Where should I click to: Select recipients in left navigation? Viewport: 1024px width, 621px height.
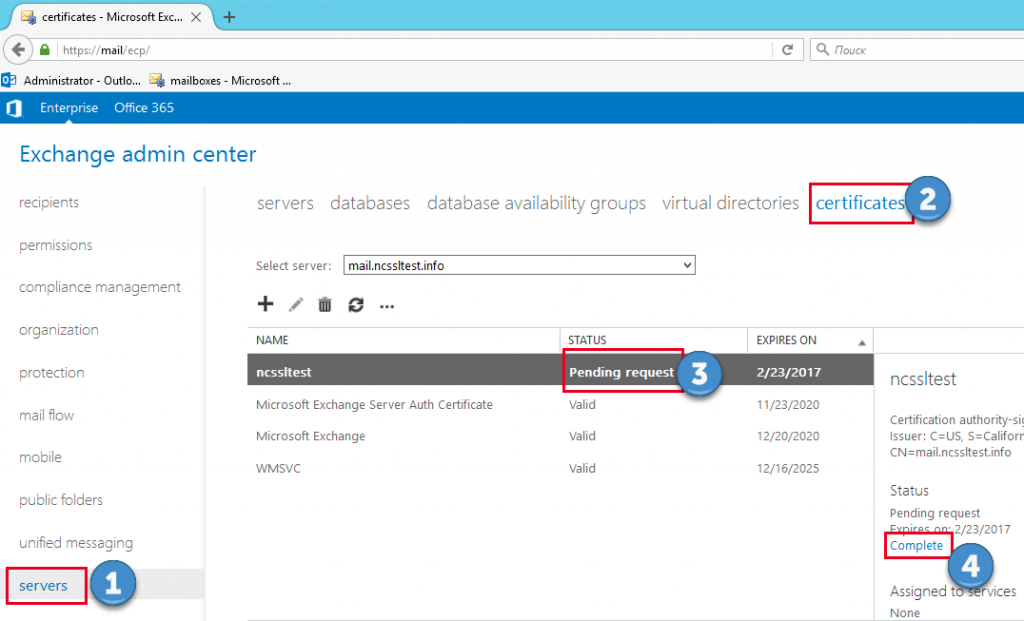coord(49,202)
